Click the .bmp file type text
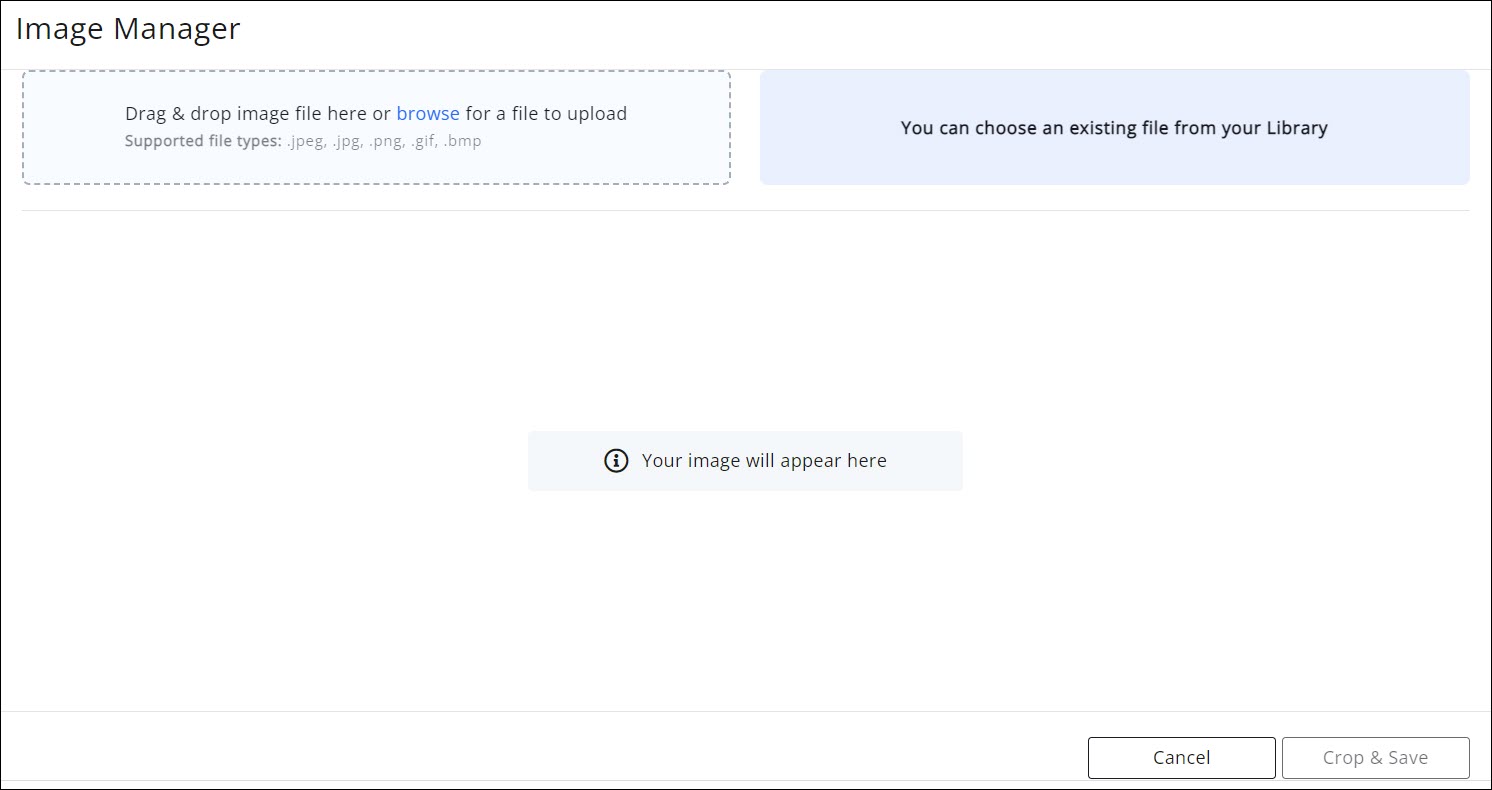1492x790 pixels. pyautogui.click(x=462, y=141)
